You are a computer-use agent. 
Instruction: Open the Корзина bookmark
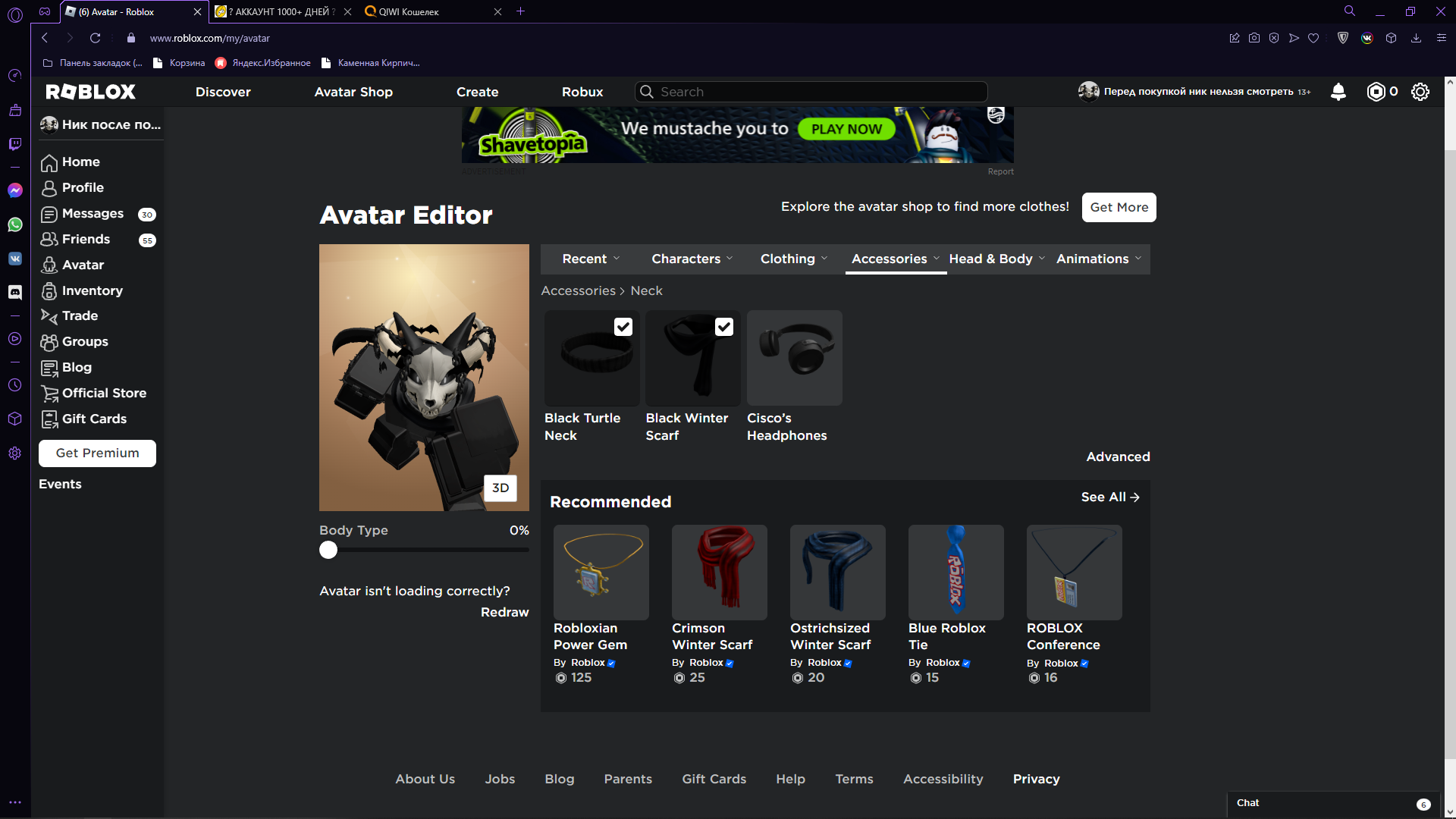pos(179,63)
